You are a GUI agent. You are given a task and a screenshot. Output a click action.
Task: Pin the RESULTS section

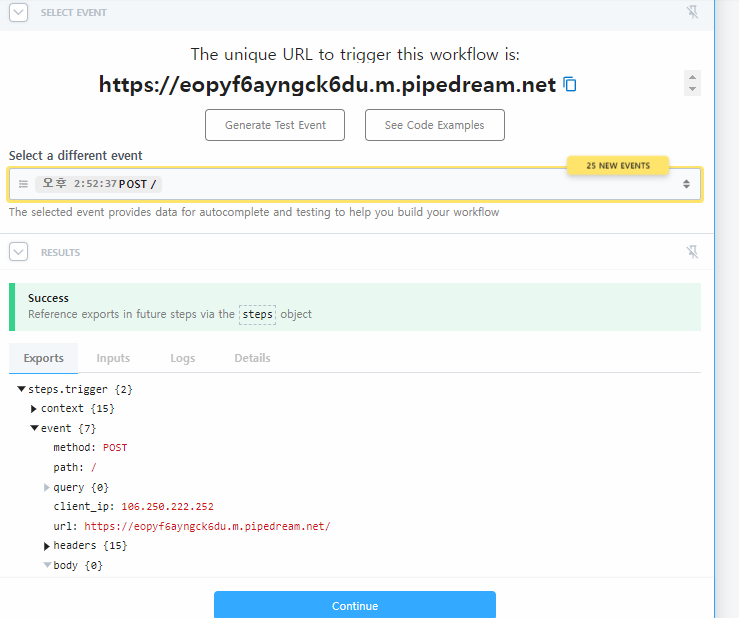692,252
